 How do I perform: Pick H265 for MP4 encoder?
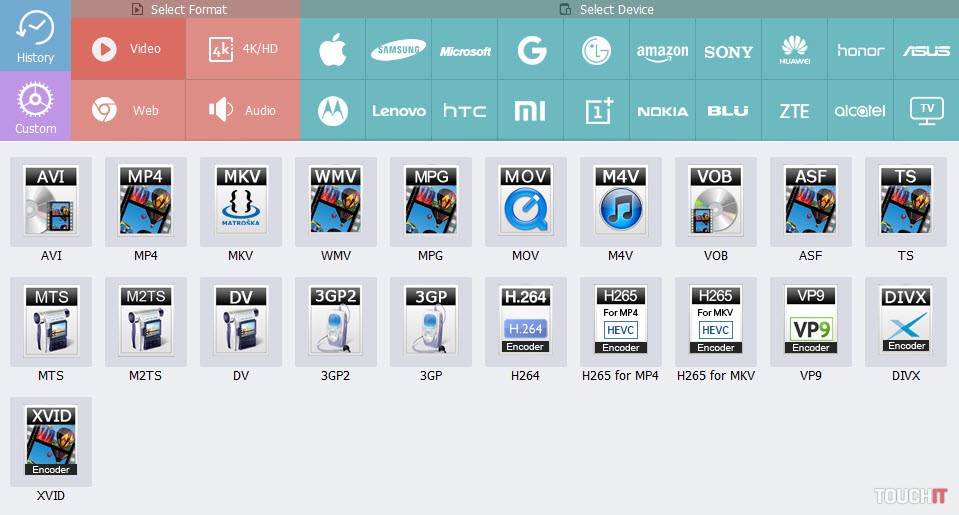coord(621,322)
